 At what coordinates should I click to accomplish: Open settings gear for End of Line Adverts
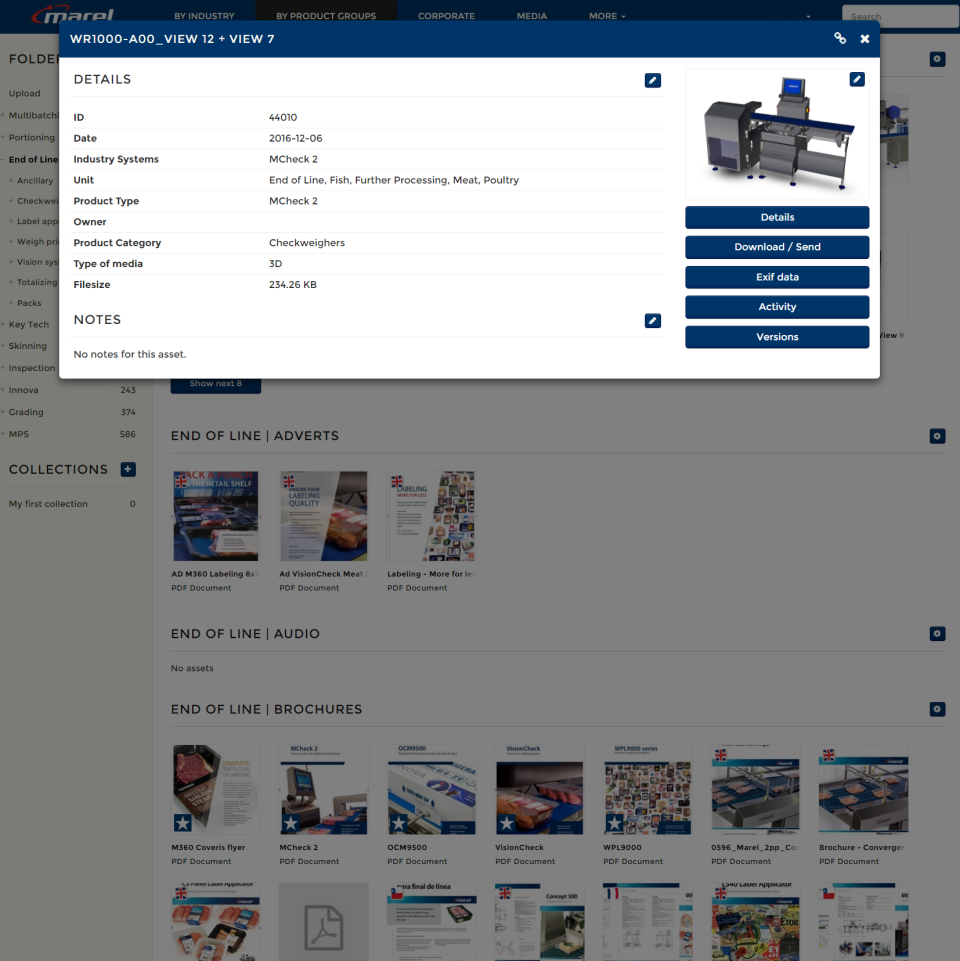coord(937,436)
